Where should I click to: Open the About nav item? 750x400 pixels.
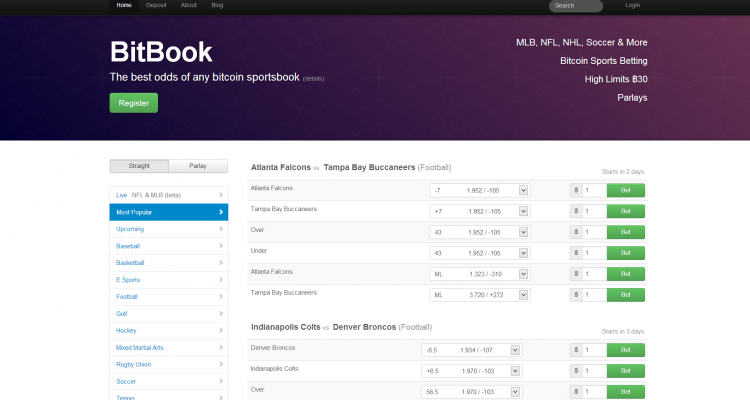[188, 5]
